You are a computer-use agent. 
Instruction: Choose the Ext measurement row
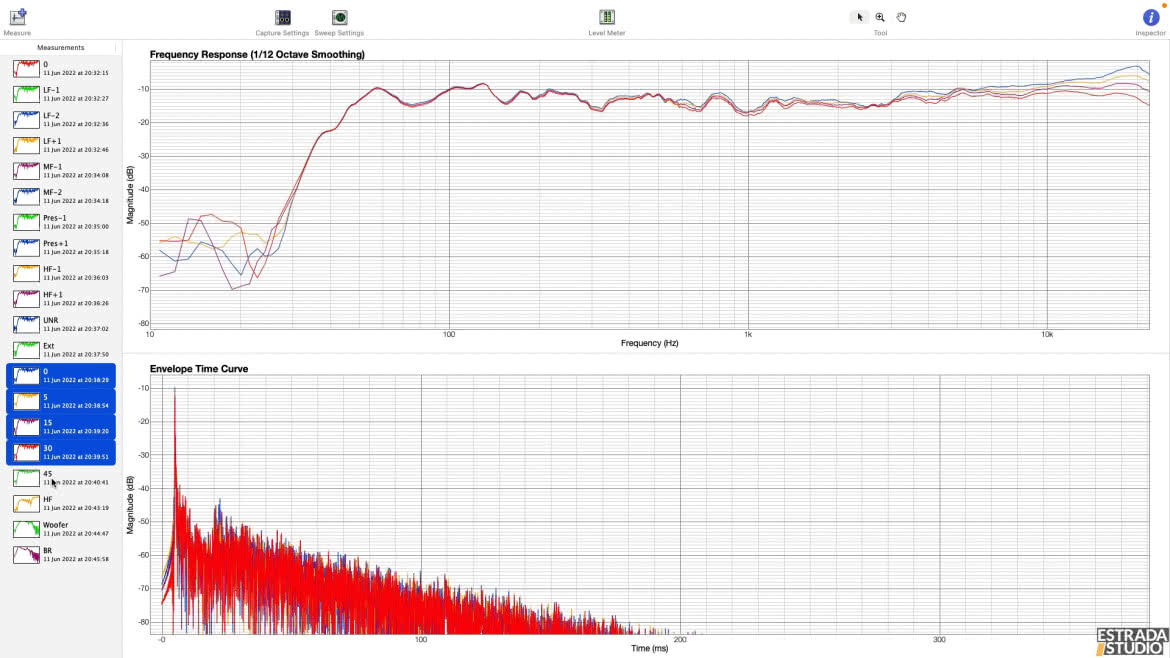[x=61, y=350]
